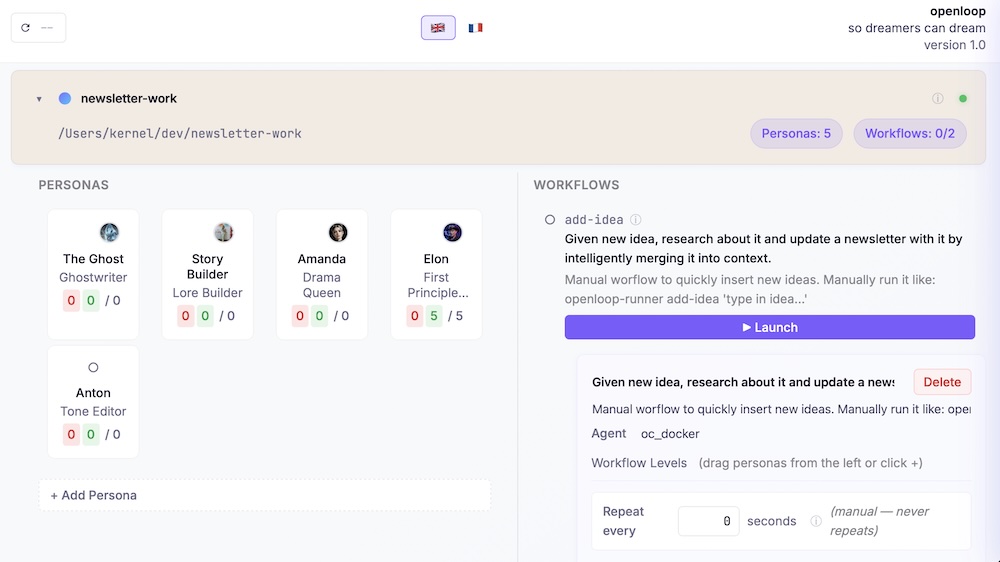Delete the add-idea workflow
Image resolution: width=1000 pixels, height=562 pixels.
[x=942, y=382]
